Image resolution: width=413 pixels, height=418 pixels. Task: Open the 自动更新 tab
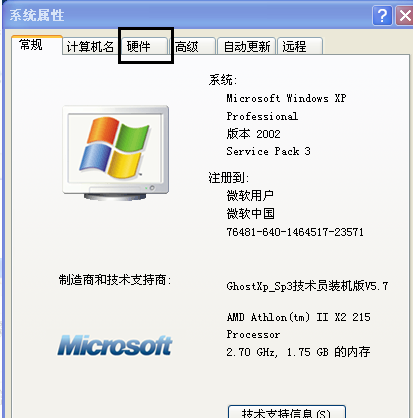pos(246,46)
